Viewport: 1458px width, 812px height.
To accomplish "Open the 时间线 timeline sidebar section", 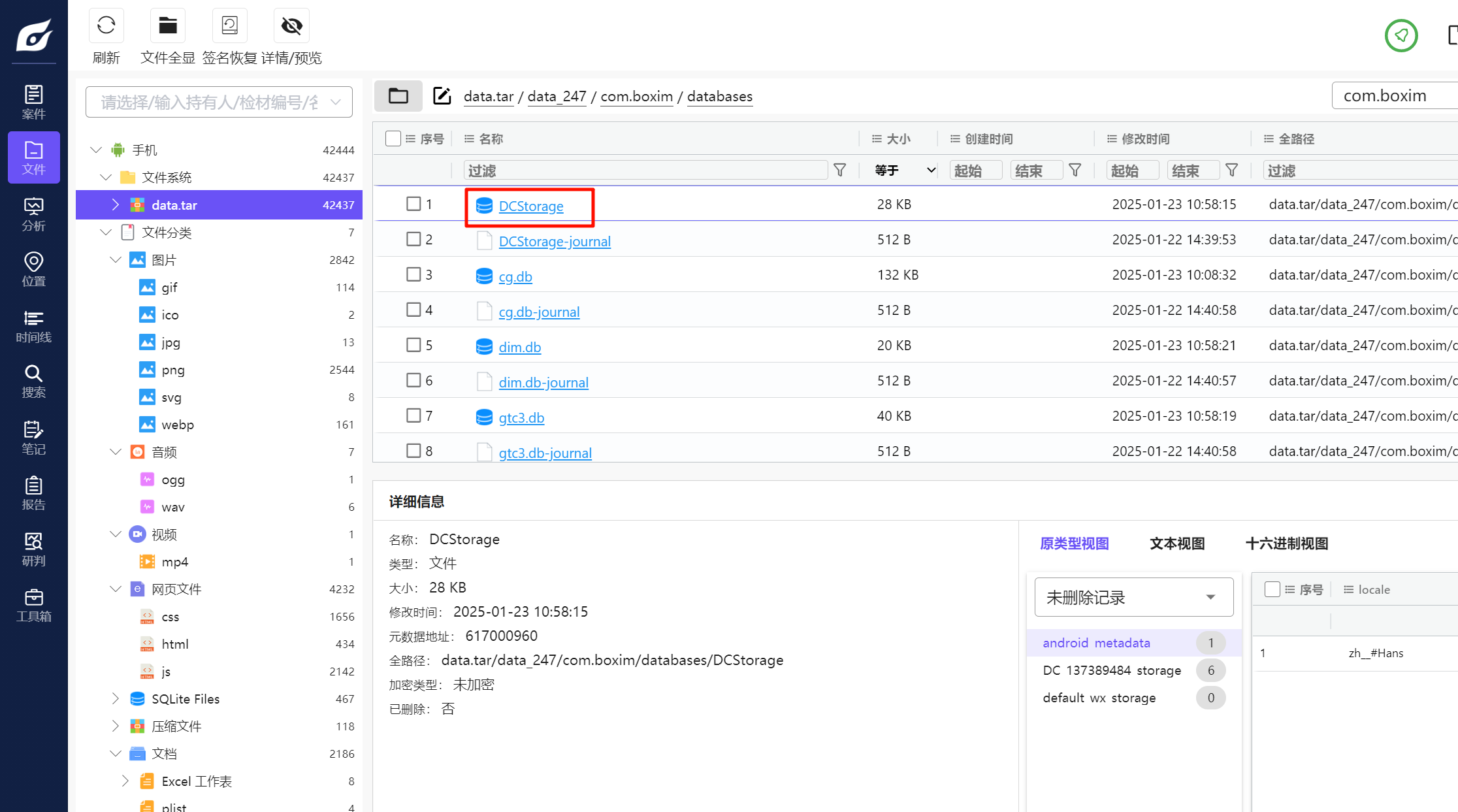I will (x=33, y=327).
